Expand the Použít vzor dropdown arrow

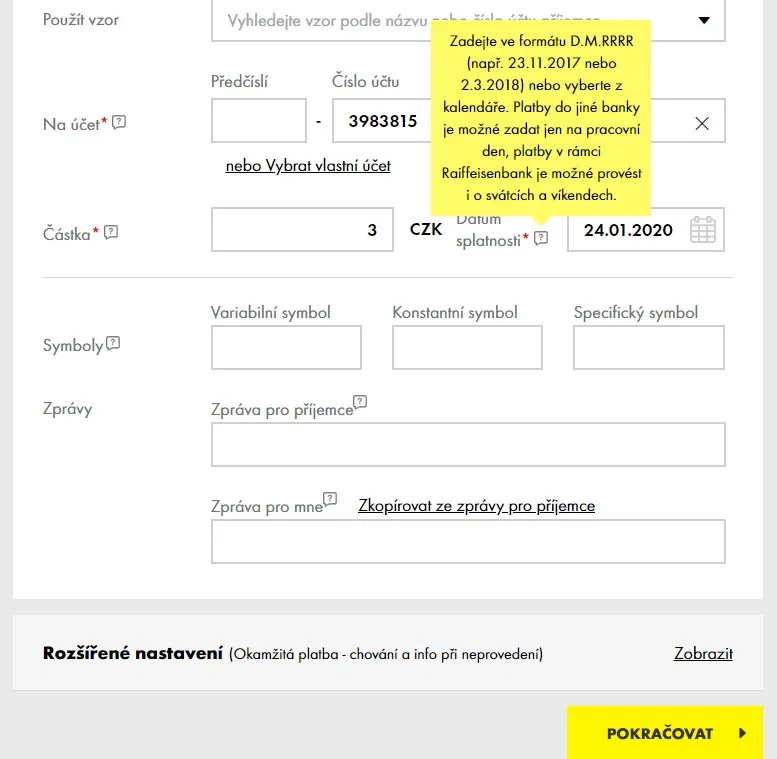click(x=703, y=20)
